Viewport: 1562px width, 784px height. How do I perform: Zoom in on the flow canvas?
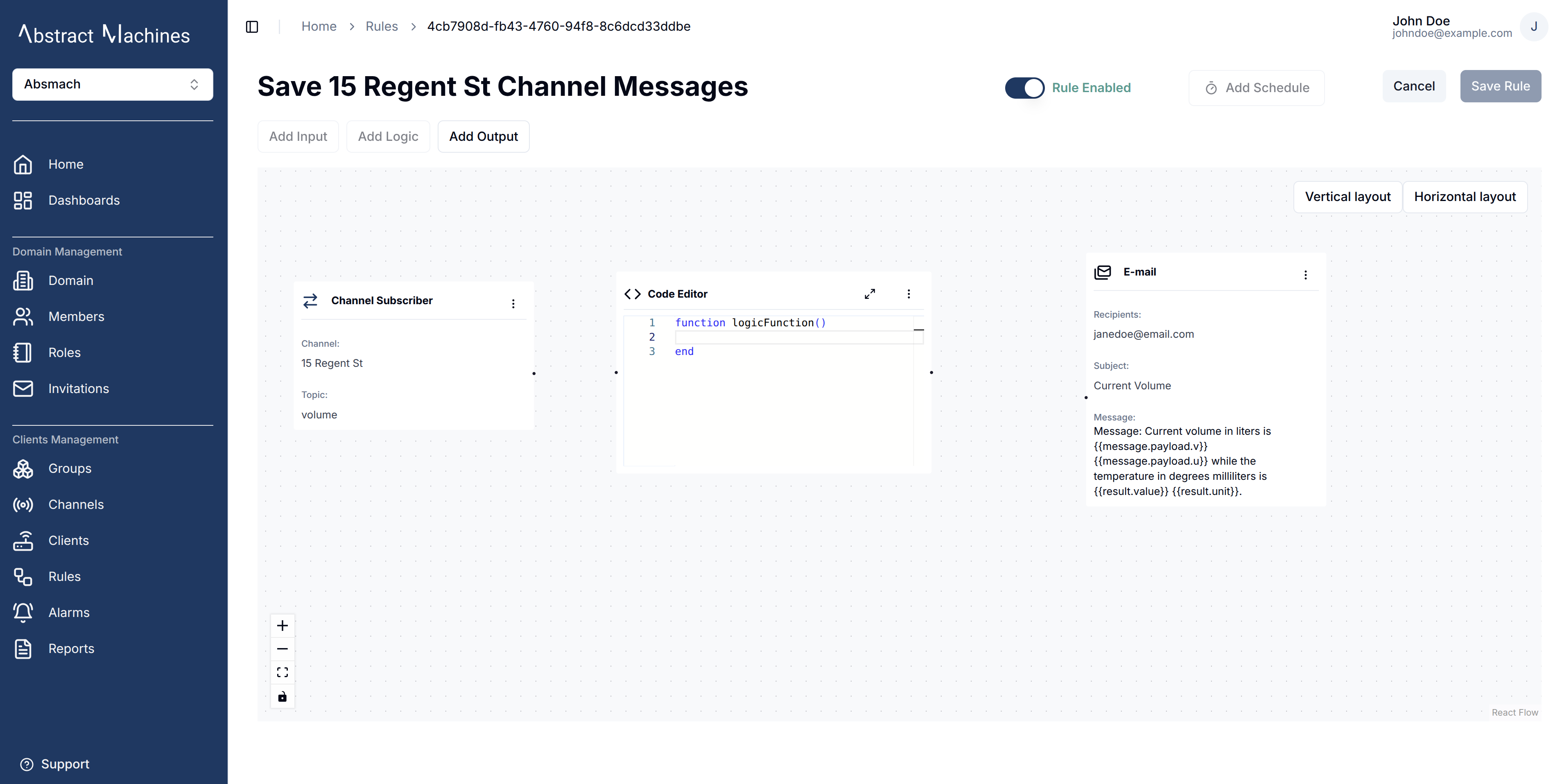(283, 626)
